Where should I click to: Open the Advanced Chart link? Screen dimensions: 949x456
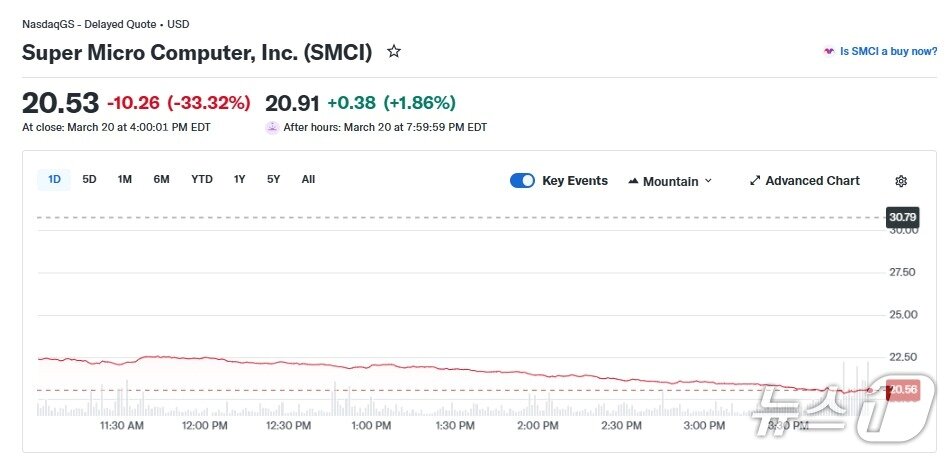tap(812, 181)
